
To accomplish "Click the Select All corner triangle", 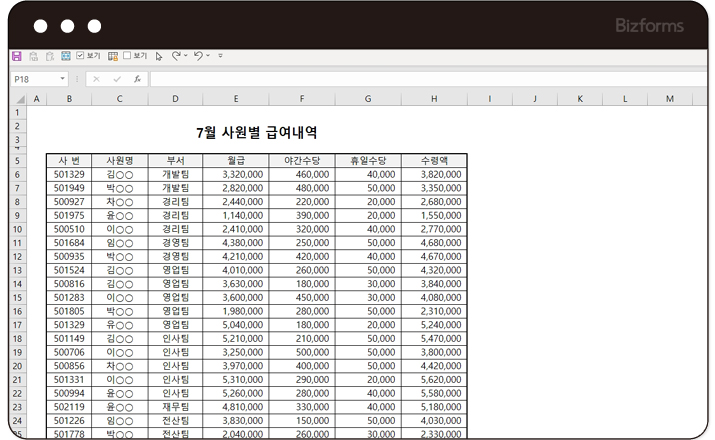I will pos(17,99).
